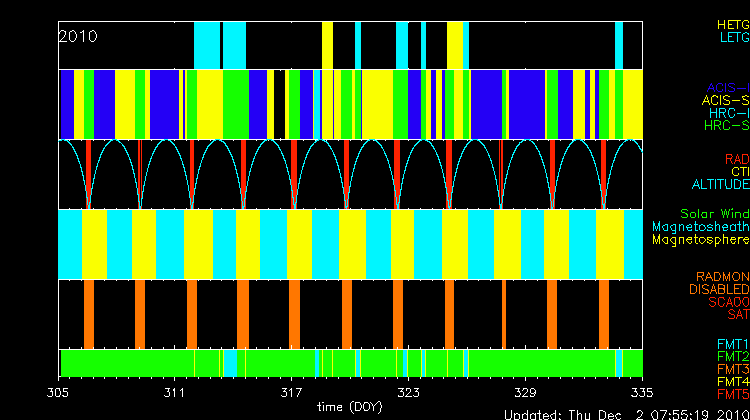Click the ALTITUDE legend label
Viewport: 750px width, 420px height.
pyautogui.click(x=720, y=185)
